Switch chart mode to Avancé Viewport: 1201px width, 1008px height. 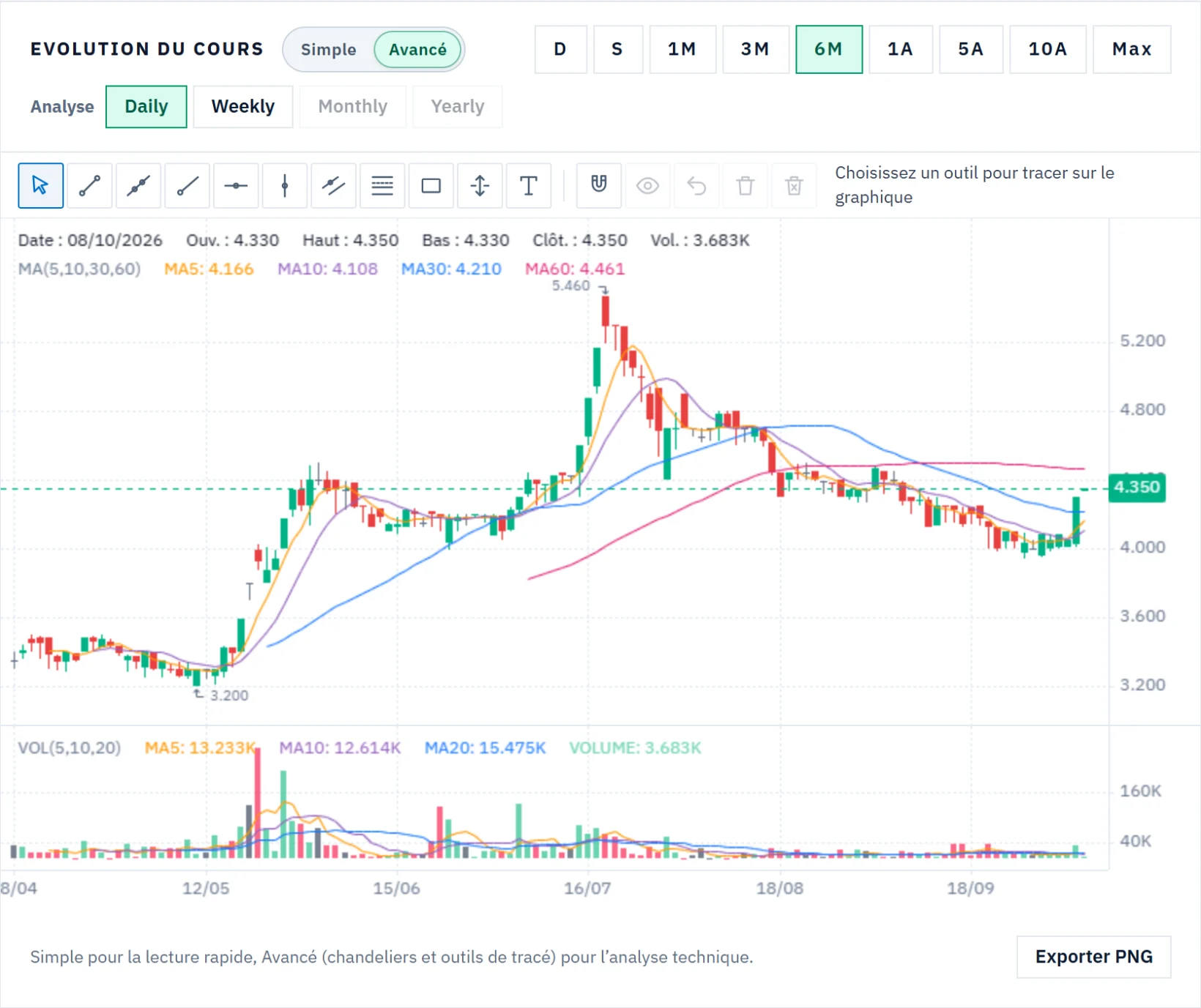[x=417, y=50]
